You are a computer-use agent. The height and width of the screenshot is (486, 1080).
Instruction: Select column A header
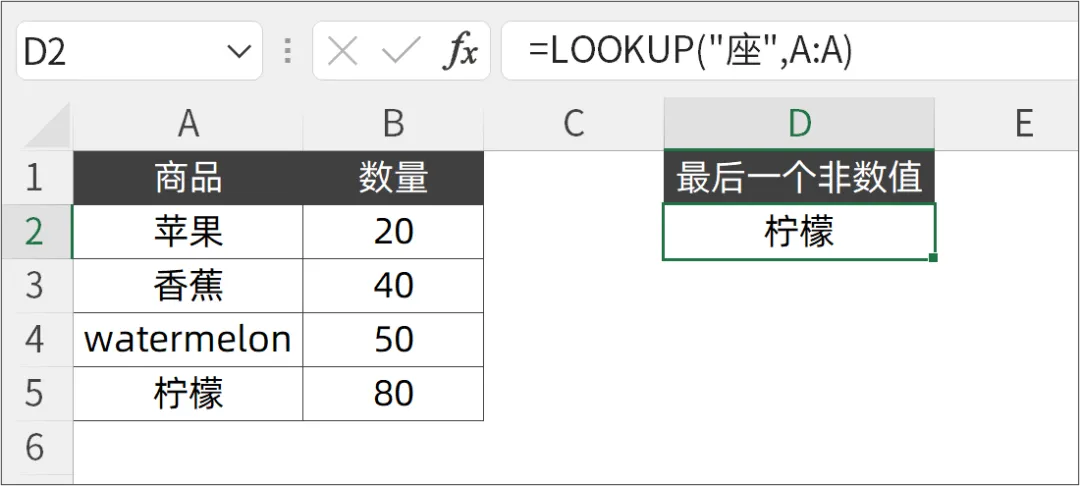(x=188, y=124)
